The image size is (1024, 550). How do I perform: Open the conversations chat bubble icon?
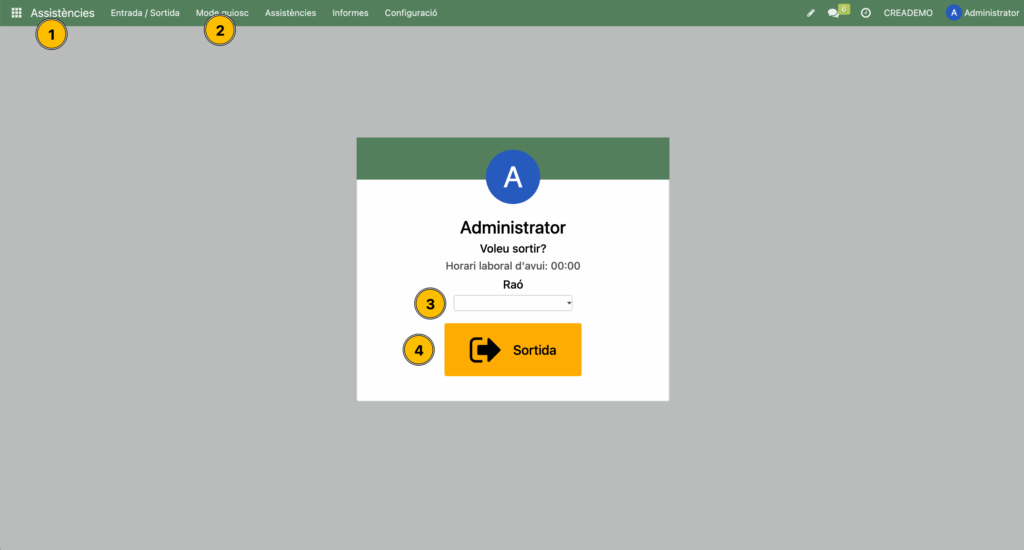click(x=834, y=13)
